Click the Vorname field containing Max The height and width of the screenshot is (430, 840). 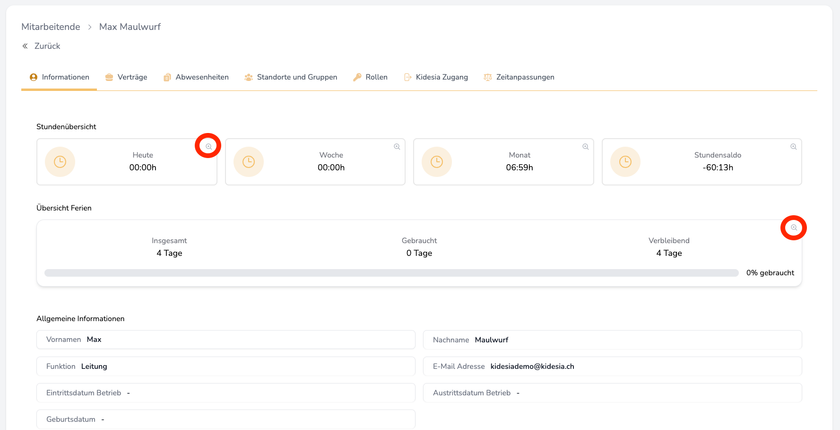tap(226, 340)
